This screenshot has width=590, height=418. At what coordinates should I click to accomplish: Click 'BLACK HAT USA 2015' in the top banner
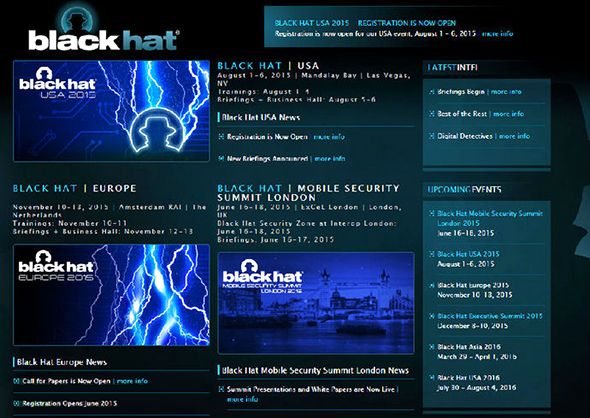pyautogui.click(x=312, y=23)
